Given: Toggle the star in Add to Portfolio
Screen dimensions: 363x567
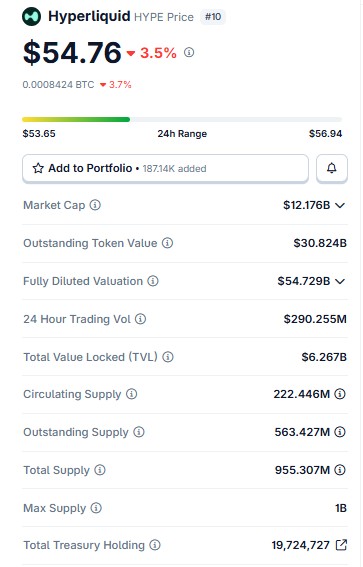Looking at the screenshot, I should coord(38,168).
